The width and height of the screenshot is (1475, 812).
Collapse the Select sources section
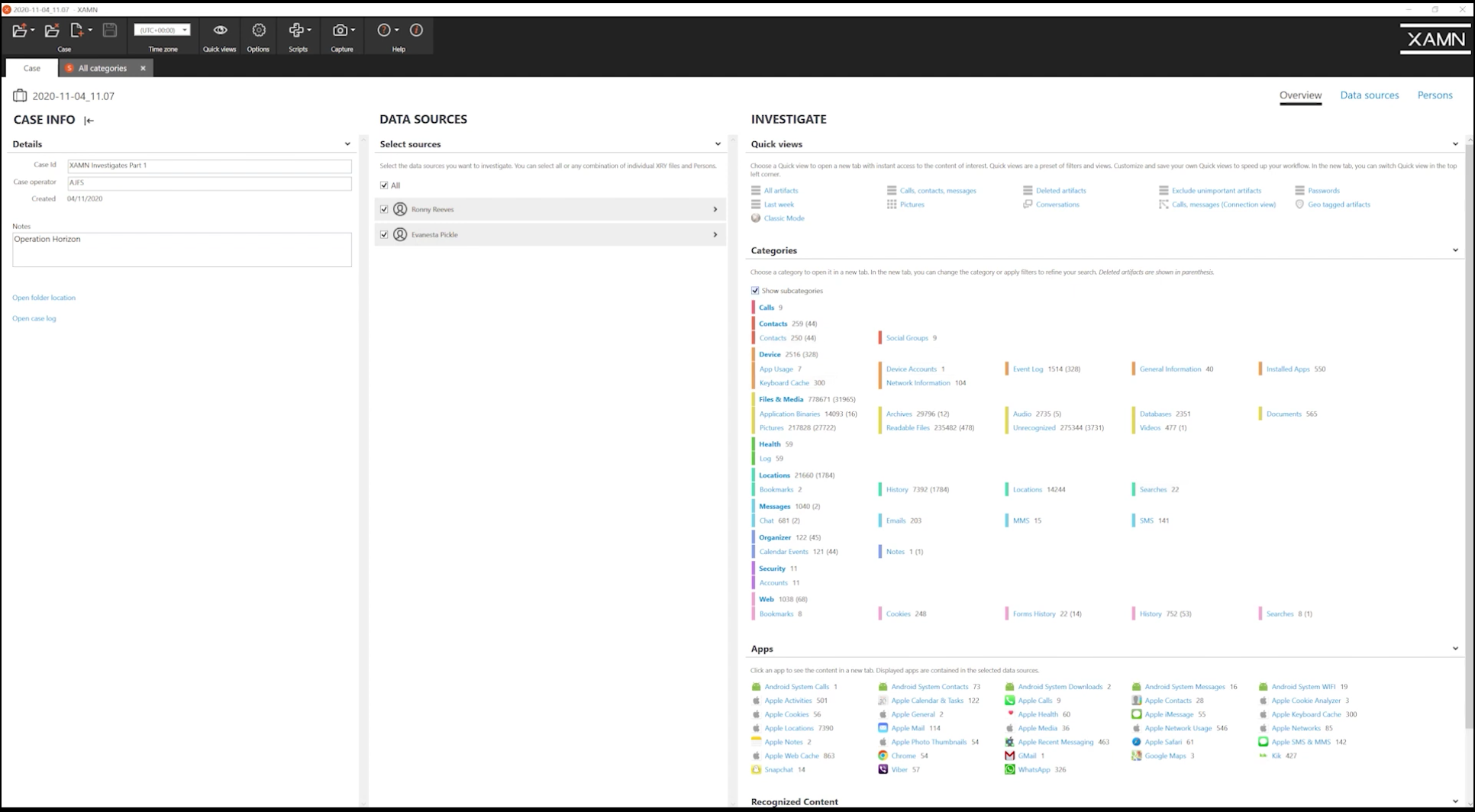click(x=717, y=143)
